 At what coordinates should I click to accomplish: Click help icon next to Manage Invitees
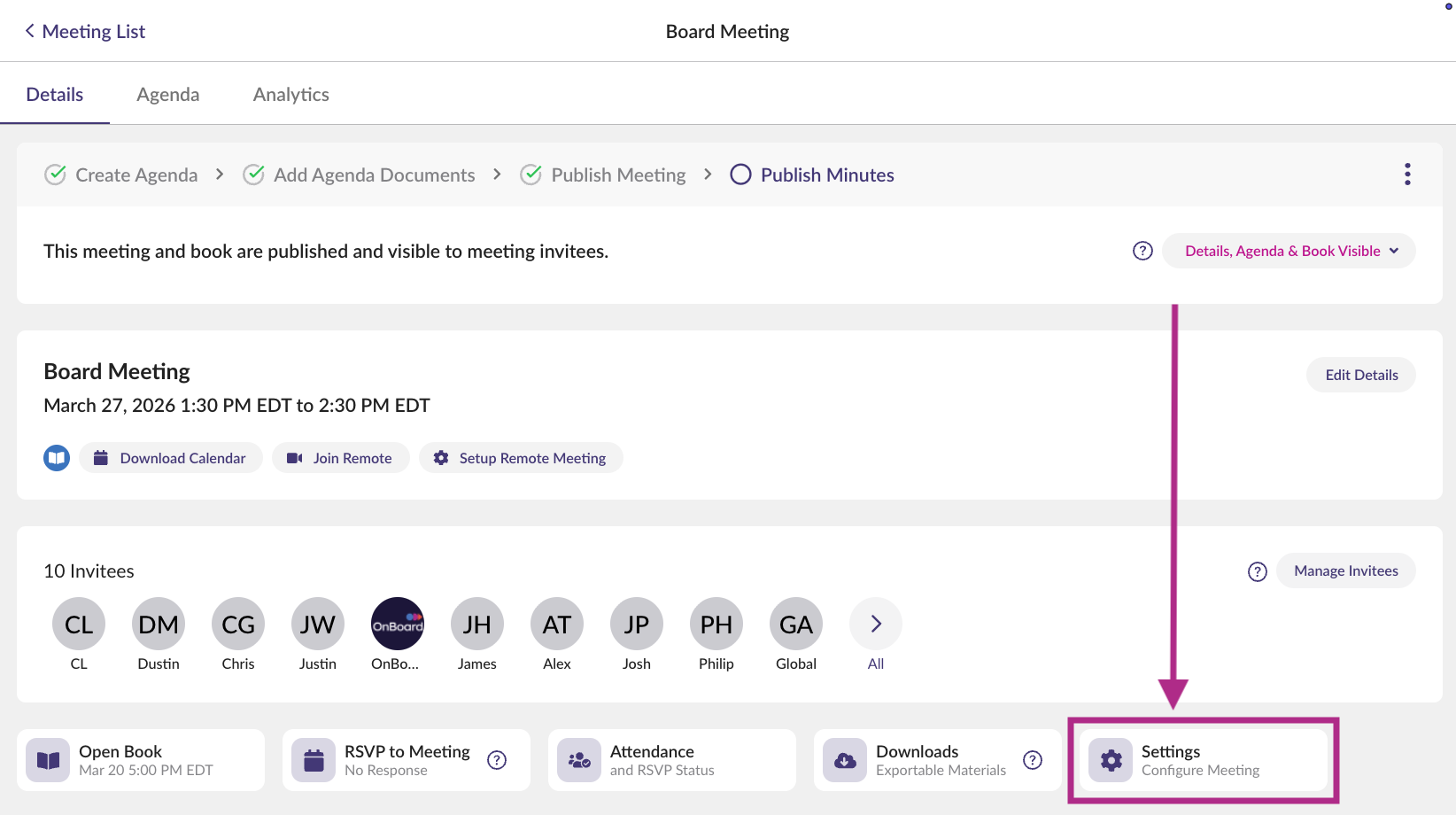tap(1257, 571)
